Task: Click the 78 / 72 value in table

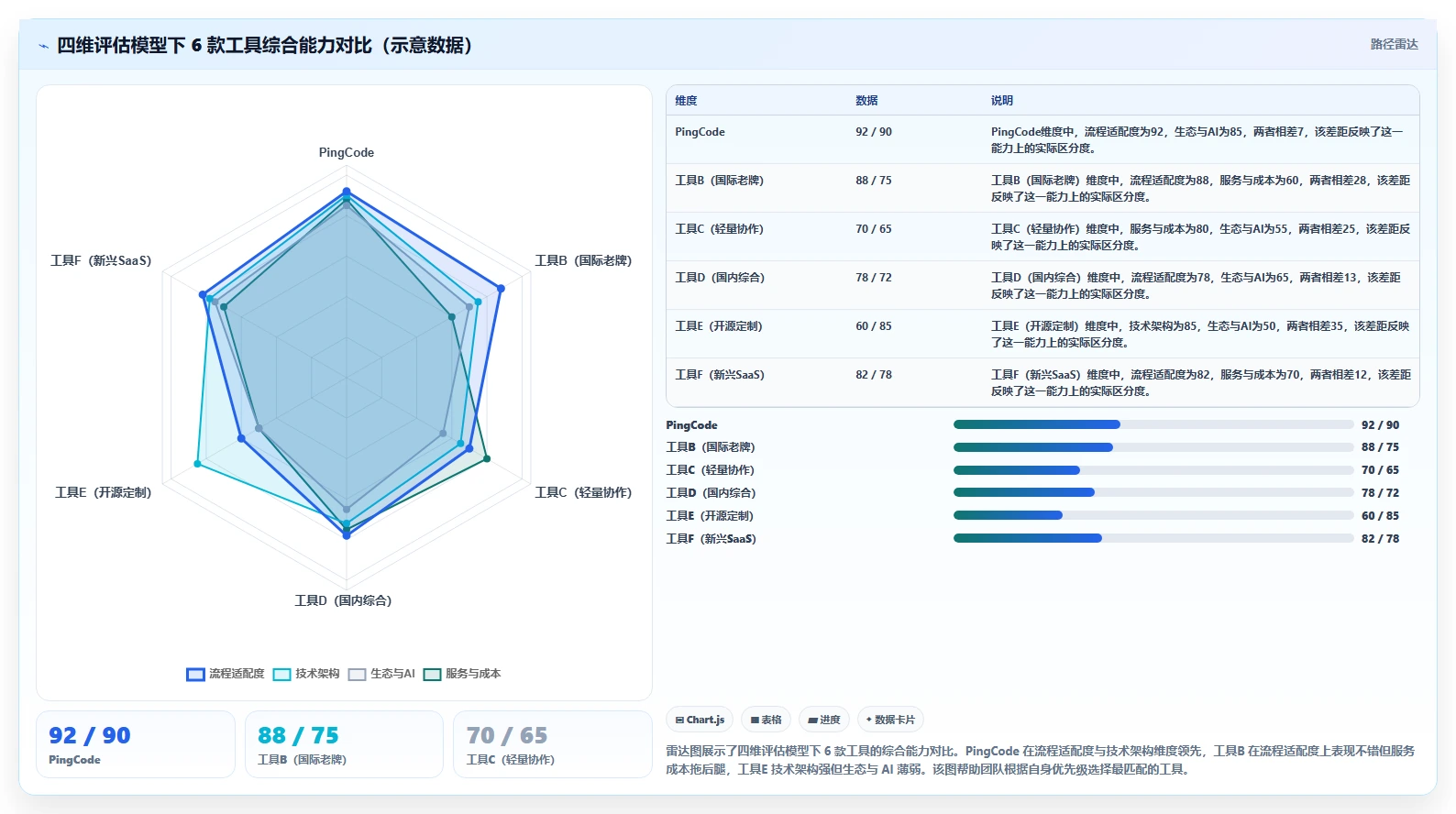Action: 874,278
